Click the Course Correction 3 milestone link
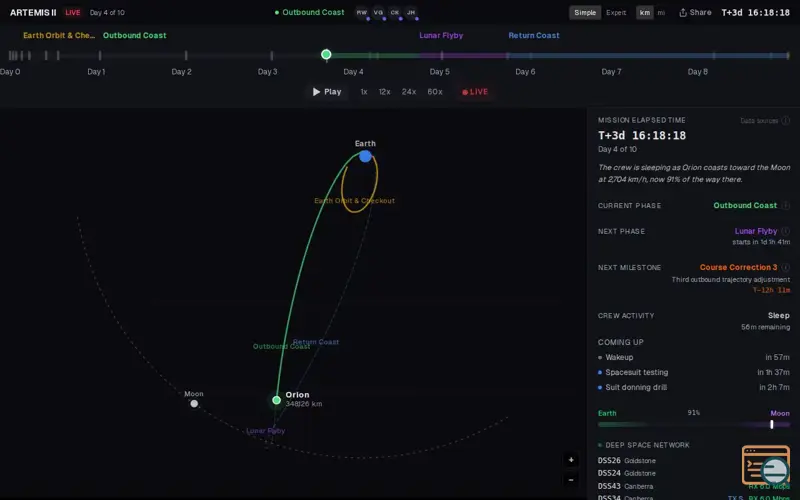Screen dimensions: 800x500 738,267
